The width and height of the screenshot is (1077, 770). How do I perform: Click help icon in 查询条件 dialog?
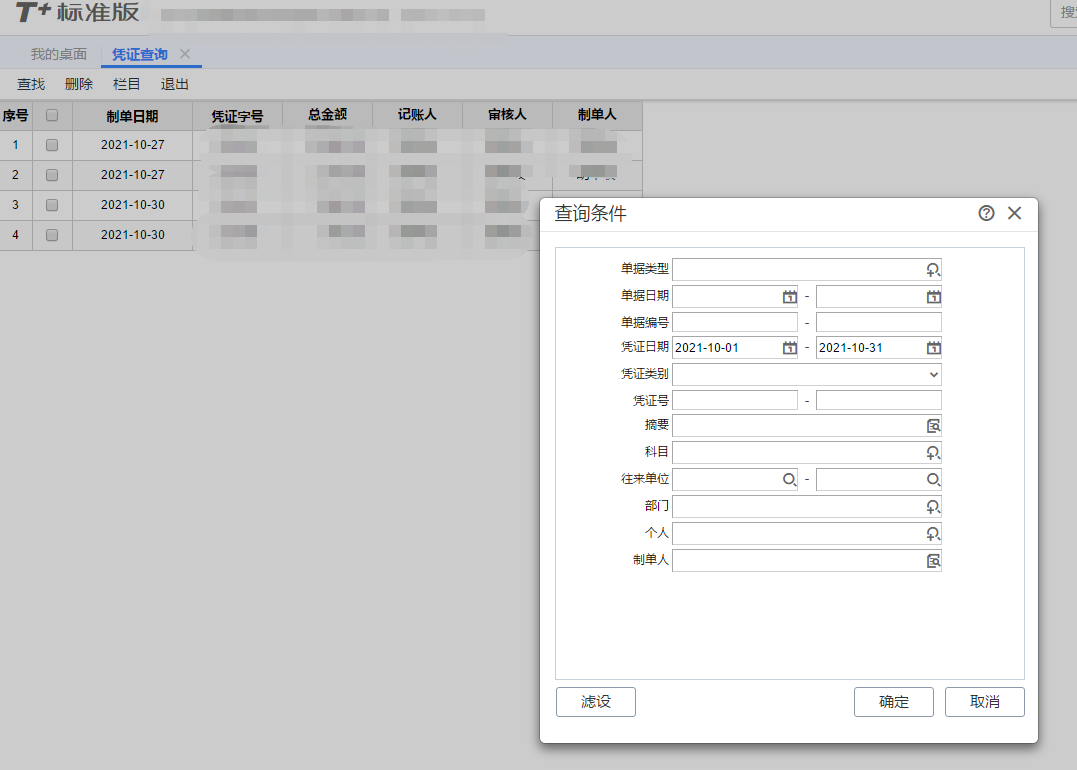click(986, 213)
